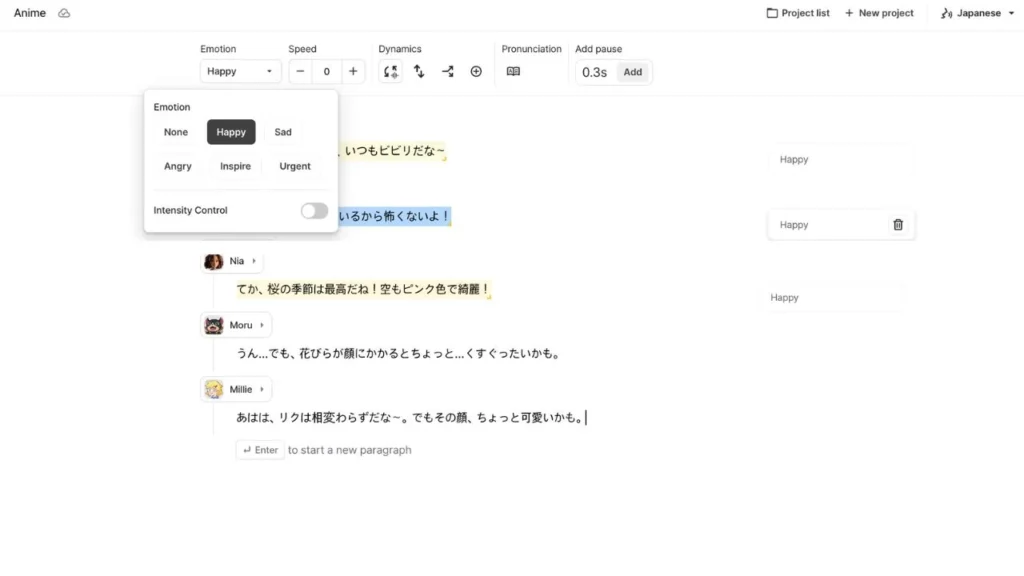The width and height of the screenshot is (1024, 576).
Task: Click Millie's line starting あはは
Action: pyautogui.click(x=410, y=417)
